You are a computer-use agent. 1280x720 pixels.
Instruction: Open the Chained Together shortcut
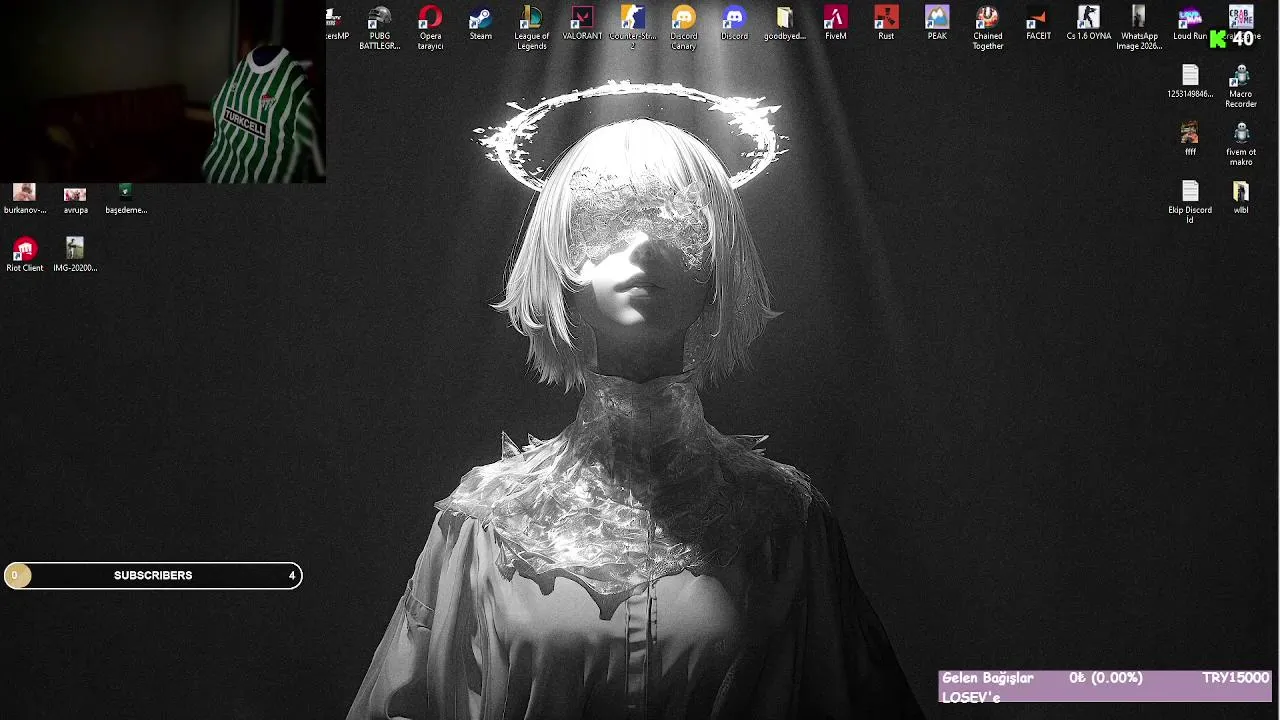click(x=987, y=27)
